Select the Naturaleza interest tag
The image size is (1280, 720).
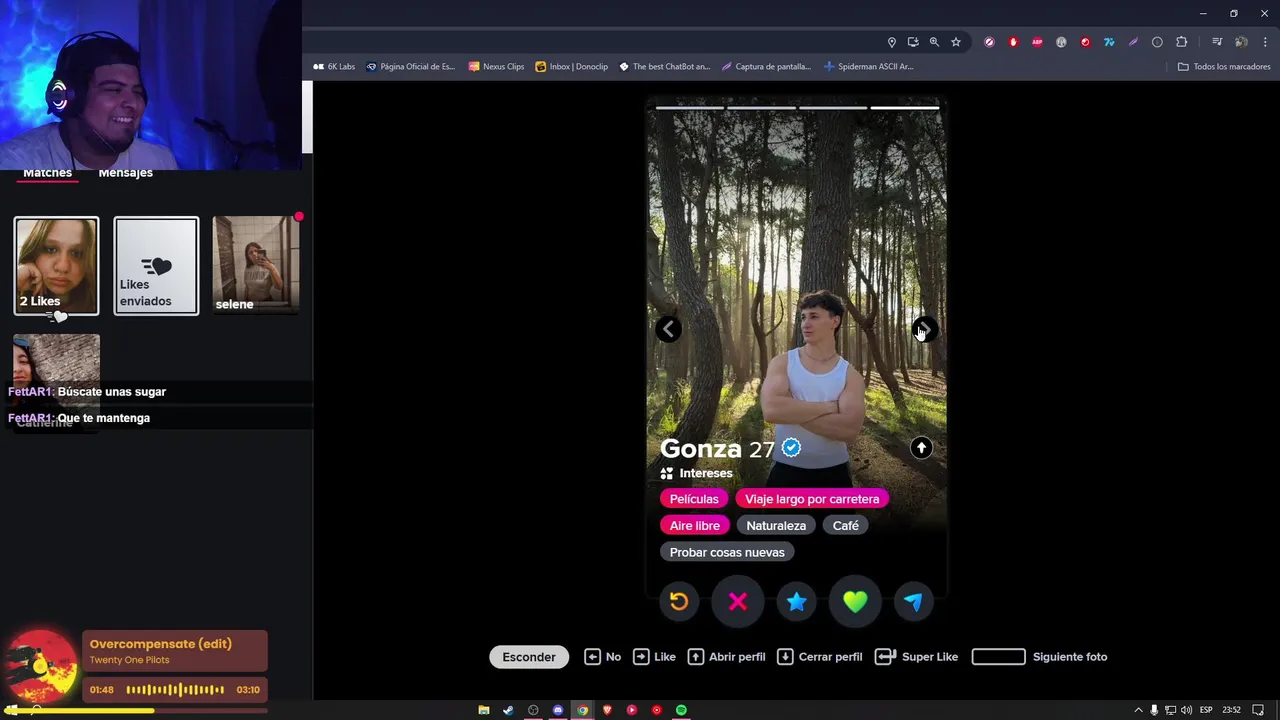(776, 526)
